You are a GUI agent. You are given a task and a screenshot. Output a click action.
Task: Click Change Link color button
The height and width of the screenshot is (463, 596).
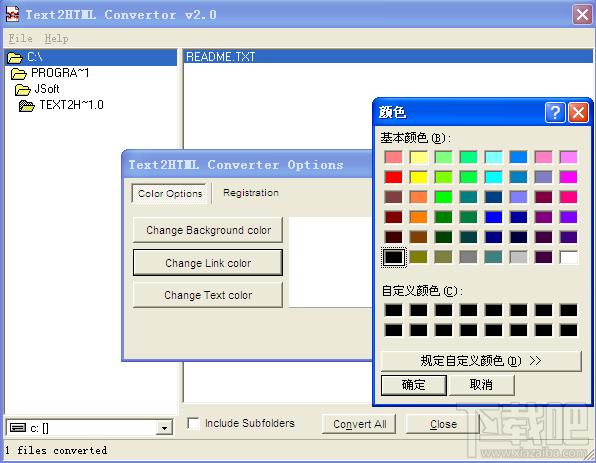[208, 263]
